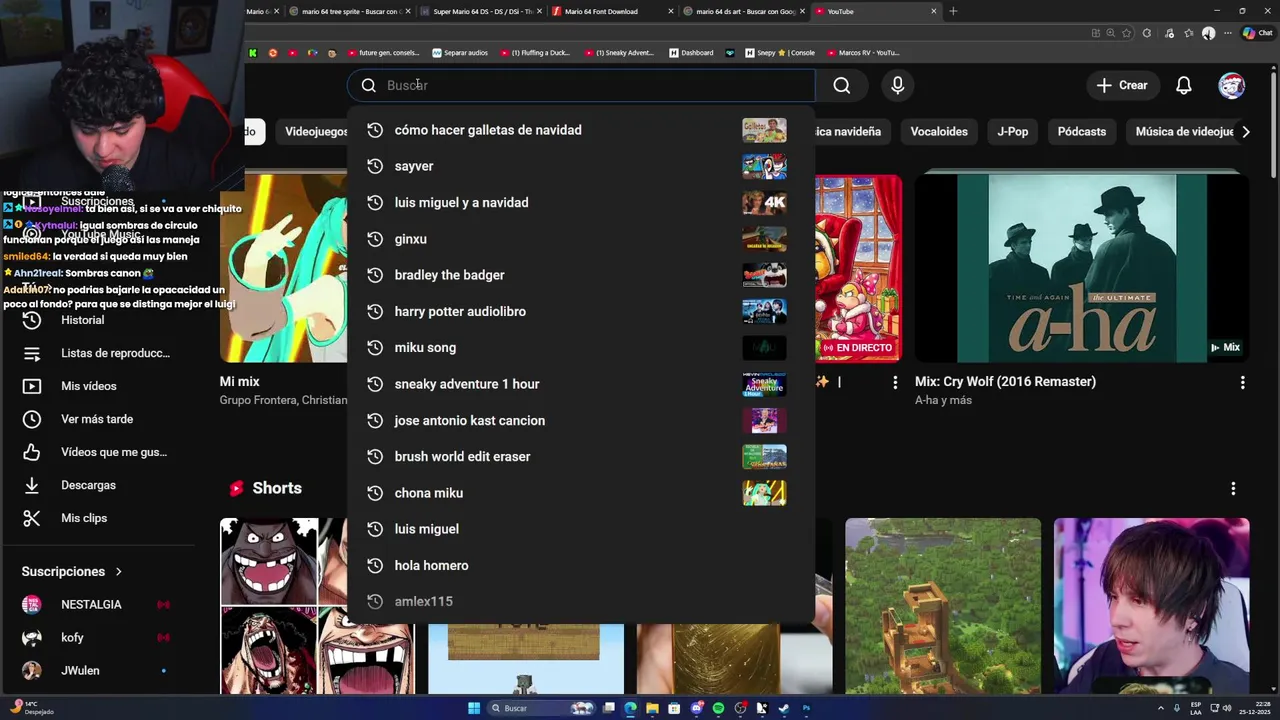
Task: Select the Vocaloides filter chip
Action: click(939, 131)
